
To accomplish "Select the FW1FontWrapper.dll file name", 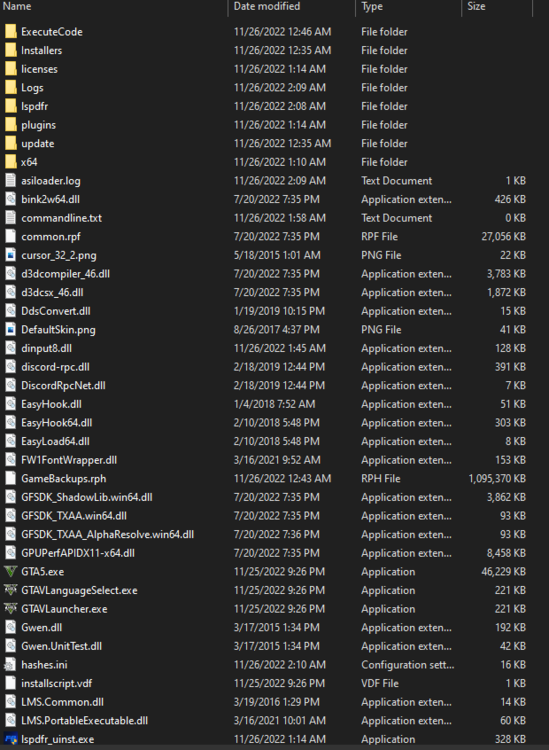I will (x=69, y=460).
